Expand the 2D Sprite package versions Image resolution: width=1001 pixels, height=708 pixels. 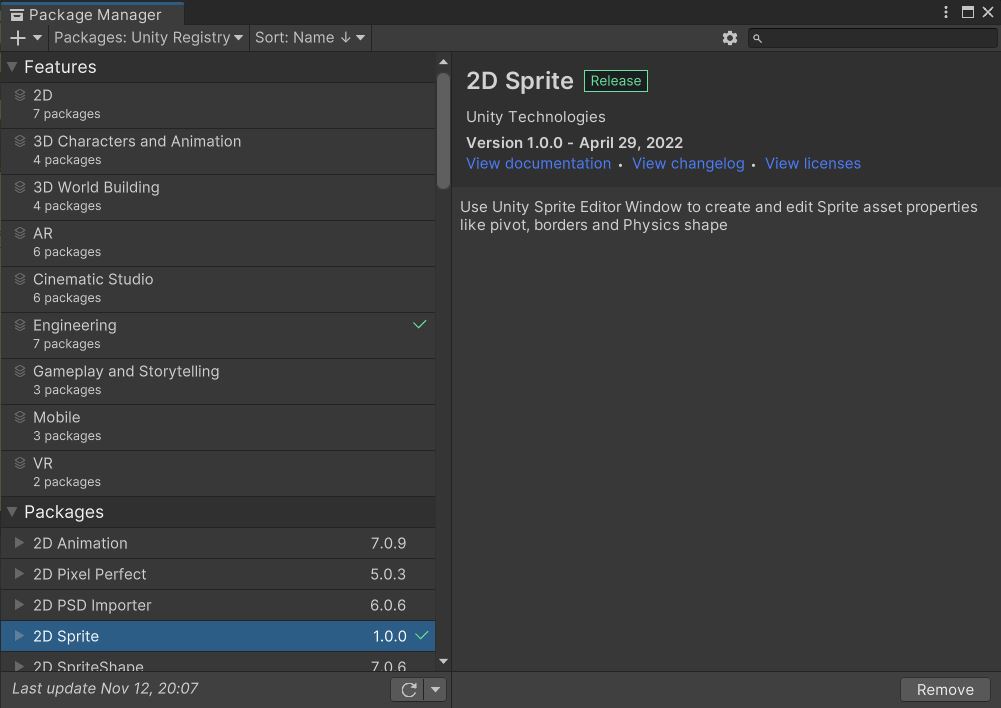tap(19, 635)
